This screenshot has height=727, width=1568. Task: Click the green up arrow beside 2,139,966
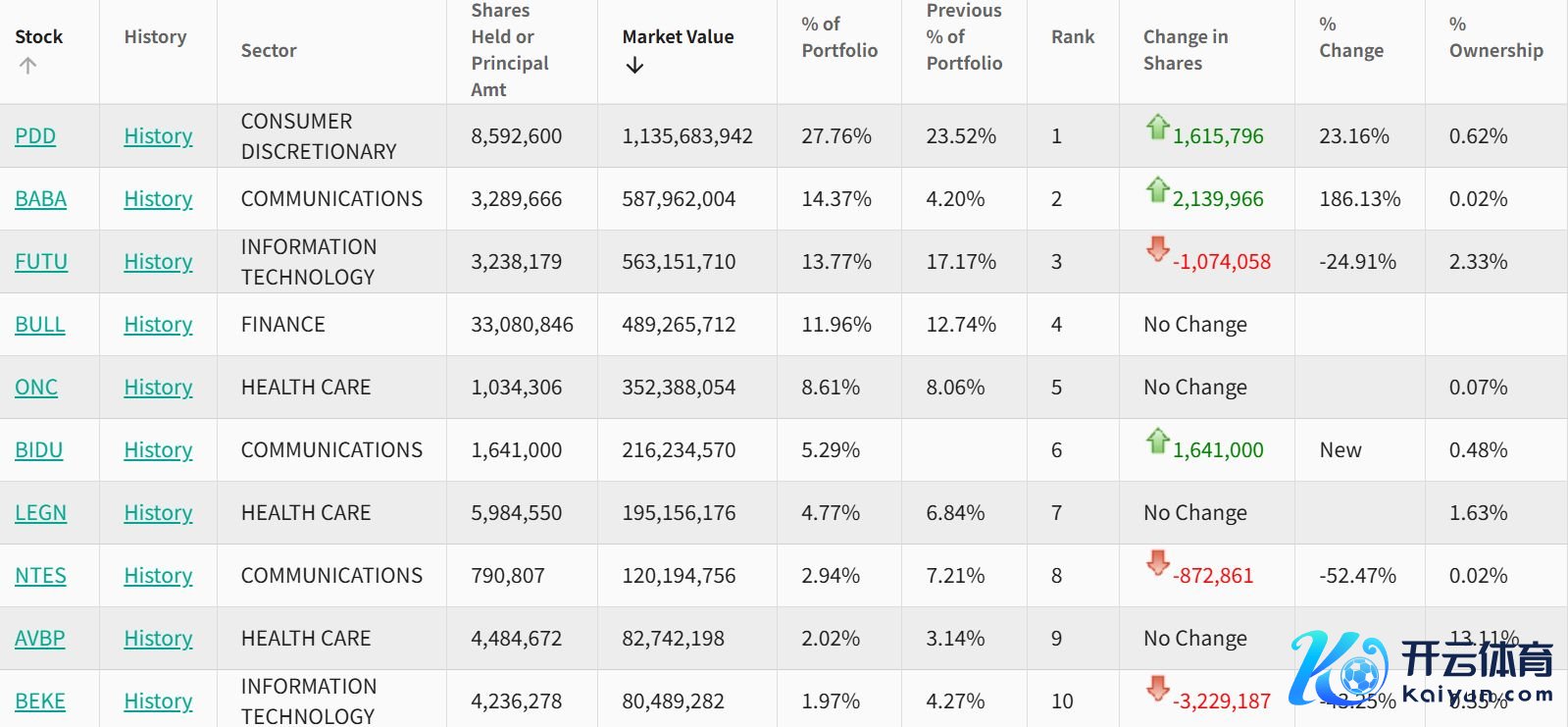1157,189
